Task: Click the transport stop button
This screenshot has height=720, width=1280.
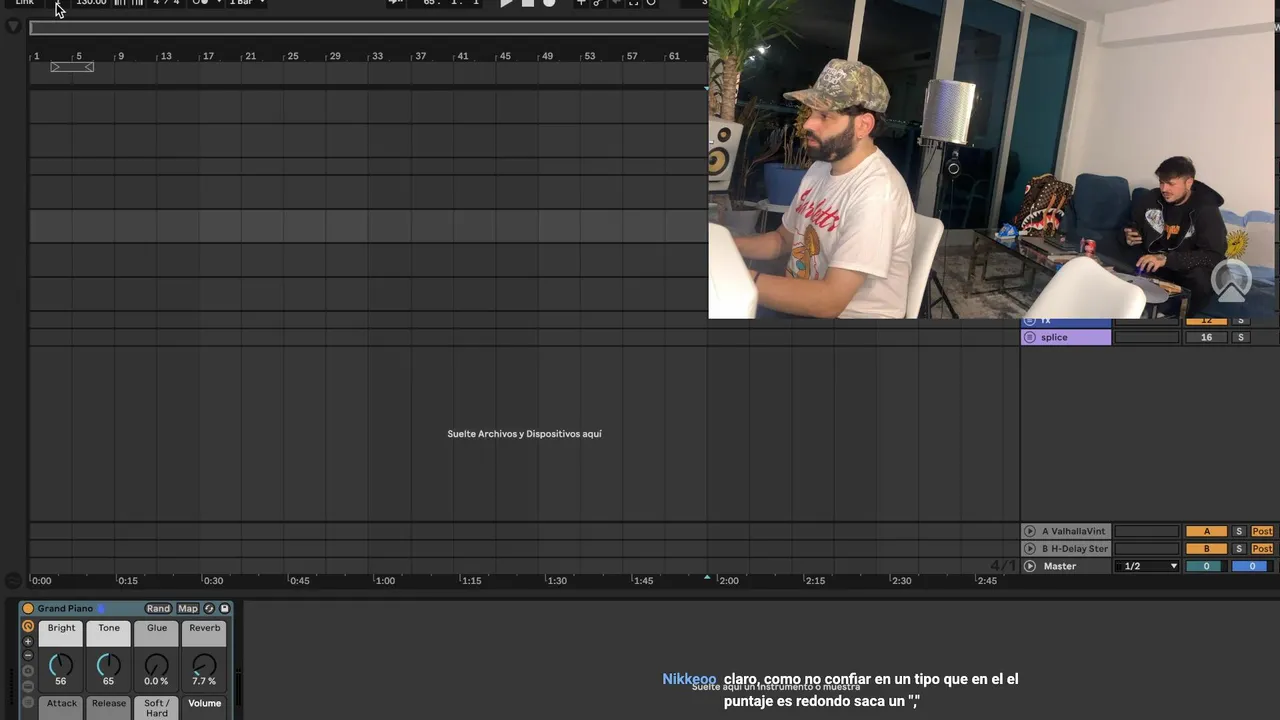Action: click(528, 3)
